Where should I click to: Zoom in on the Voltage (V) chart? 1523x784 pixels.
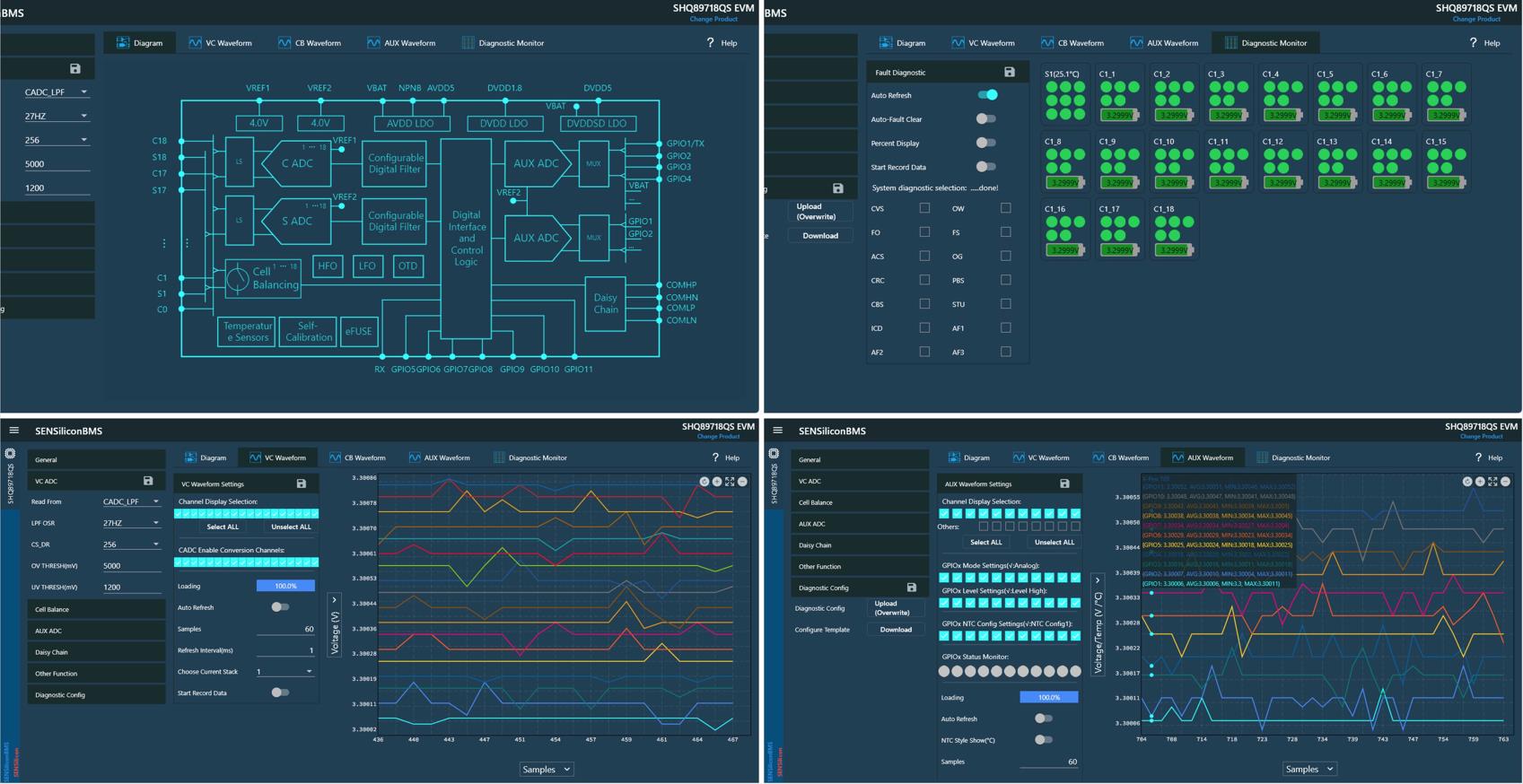pyautogui.click(x=717, y=482)
